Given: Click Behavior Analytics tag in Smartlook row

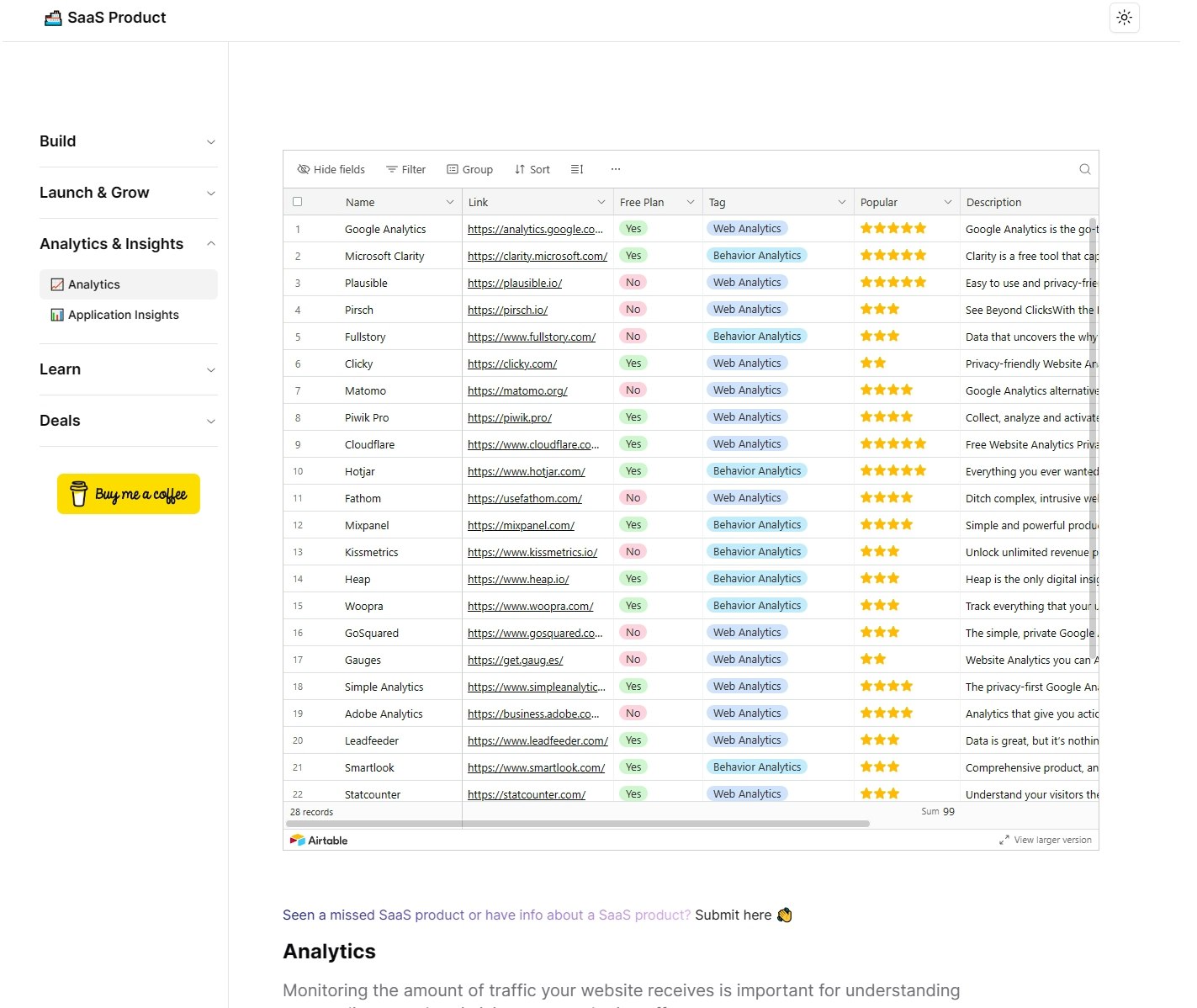Looking at the screenshot, I should coord(757,767).
